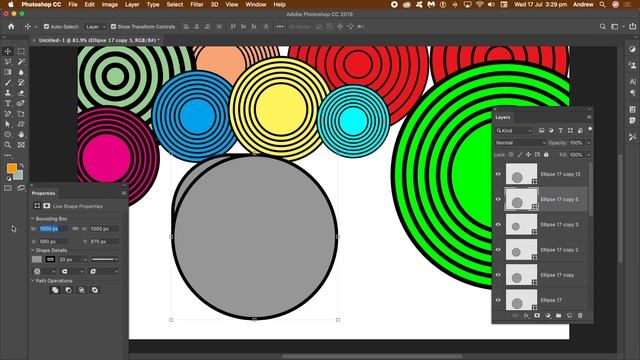Open the options bar three-dots menu
This screenshot has width=640, height=360.
point(280,27)
